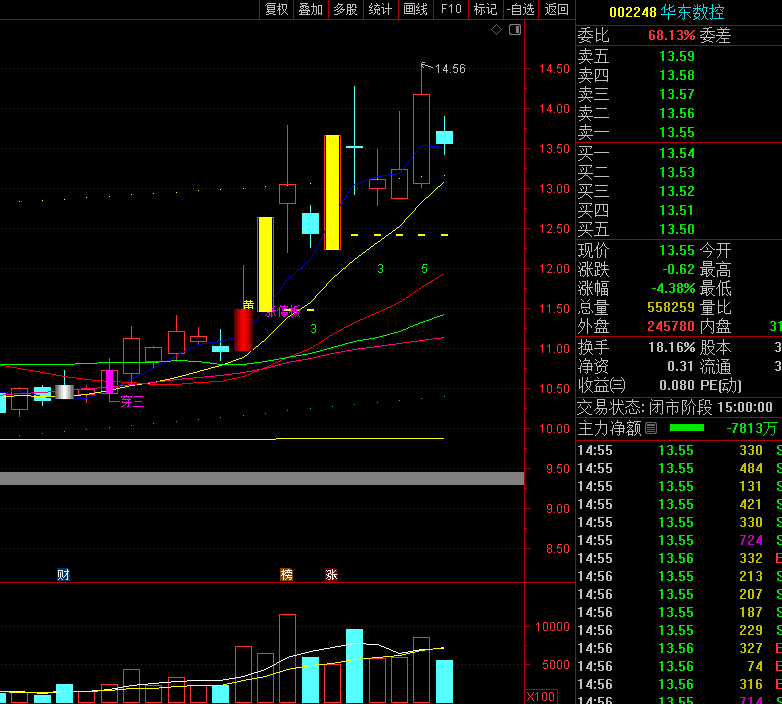This screenshot has height=704, width=782.
Task: Click the 现价 value 13.55
Action: [677, 250]
